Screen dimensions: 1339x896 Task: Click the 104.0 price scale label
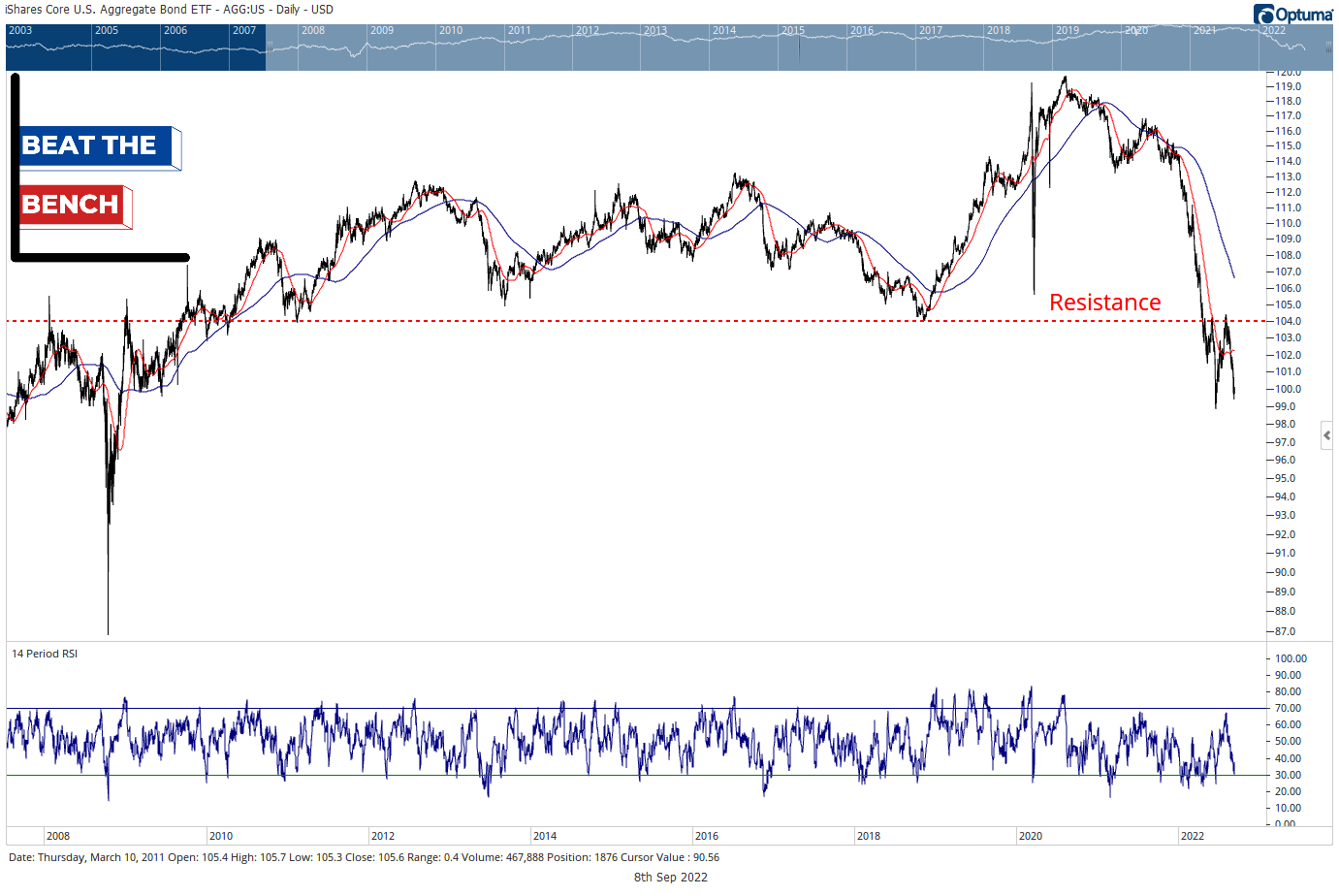click(1289, 321)
